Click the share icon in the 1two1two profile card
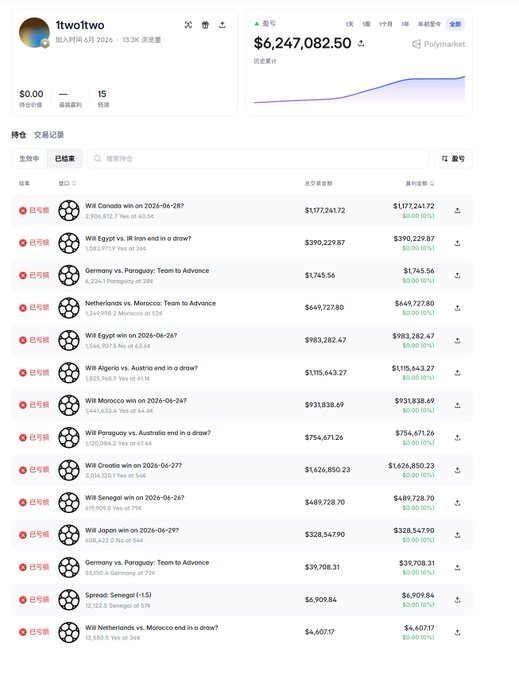Image resolution: width=519 pixels, height=680 pixels. (x=222, y=25)
